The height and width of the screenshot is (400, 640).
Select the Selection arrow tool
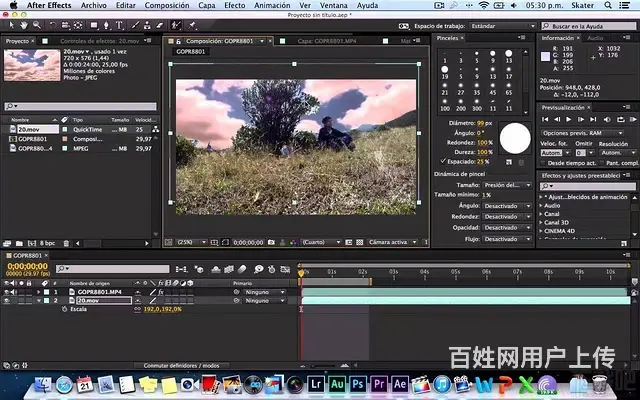coord(11,25)
